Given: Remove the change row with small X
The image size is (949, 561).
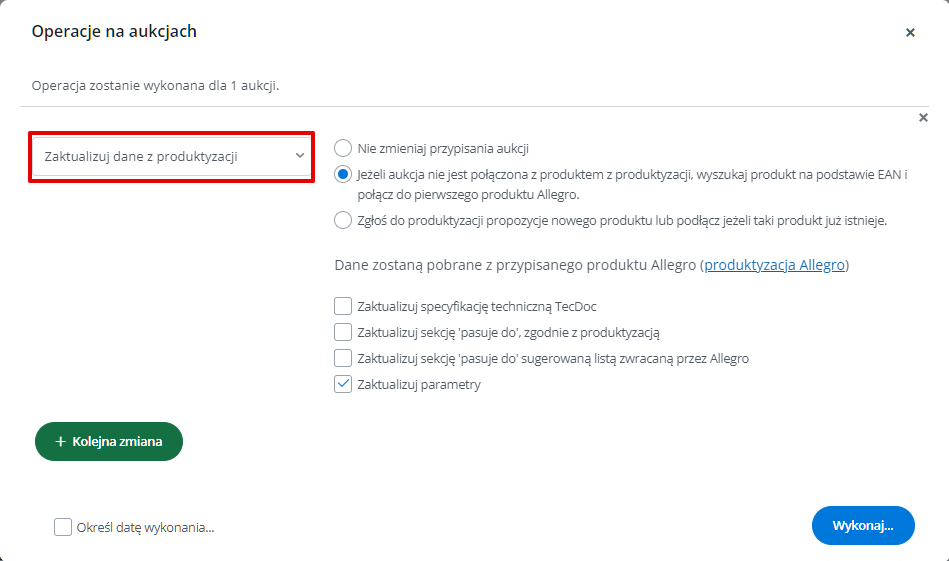Looking at the screenshot, I should point(923,117).
